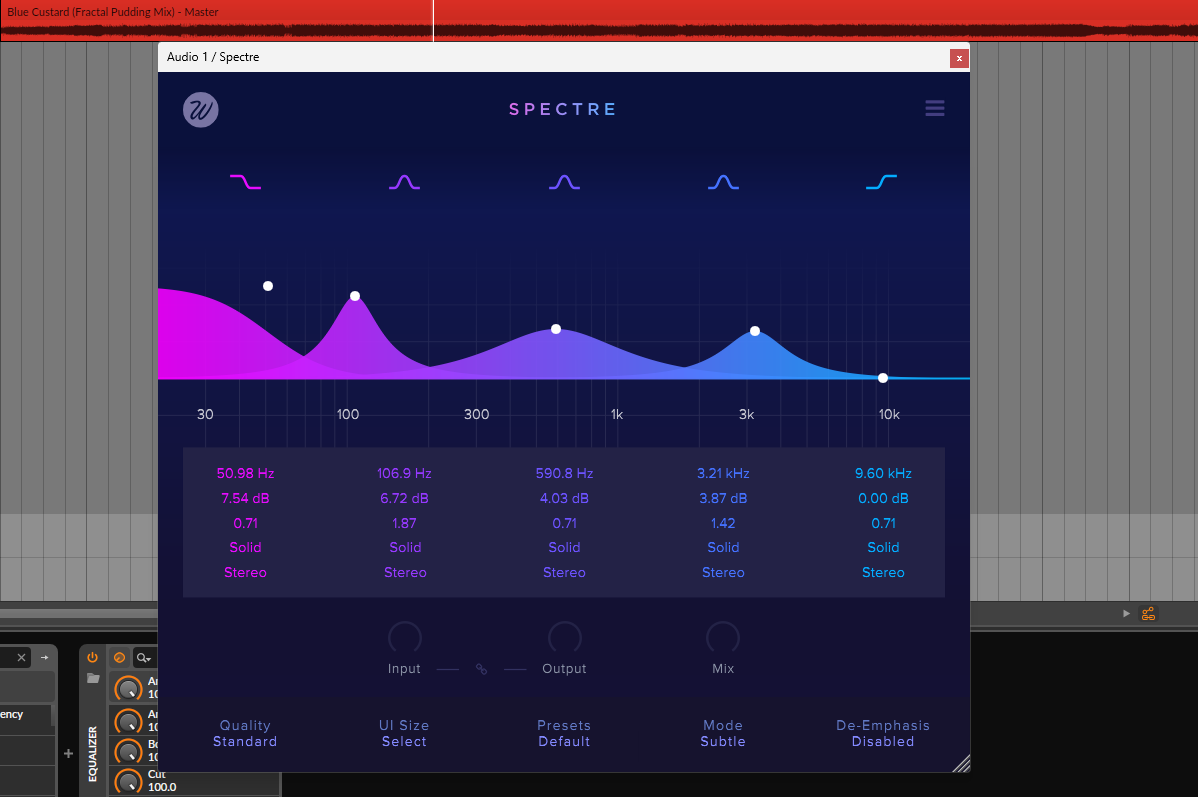Open Stereo dropdown under 3.21 kHz band
Image resolution: width=1198 pixels, height=797 pixels.
pos(723,572)
